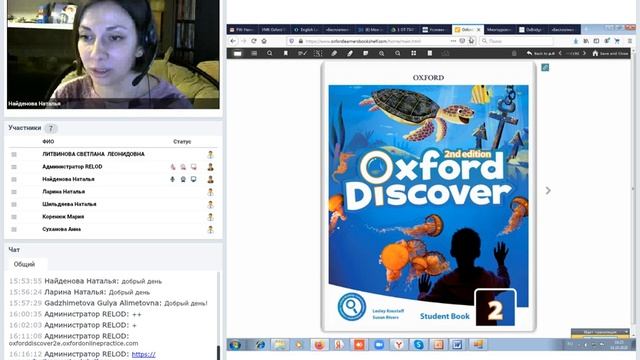Screen dimensions: 640x360
Task: Click the answer check tool icon
Action: [x=302, y=53]
